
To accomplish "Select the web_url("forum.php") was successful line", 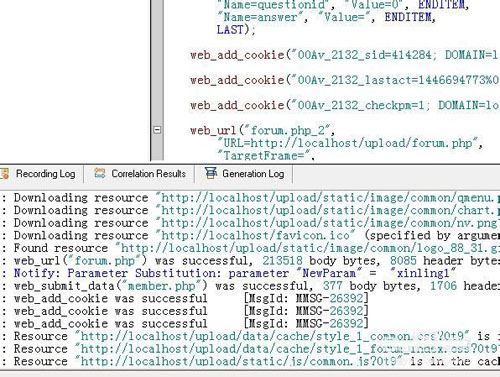I will [250, 261].
